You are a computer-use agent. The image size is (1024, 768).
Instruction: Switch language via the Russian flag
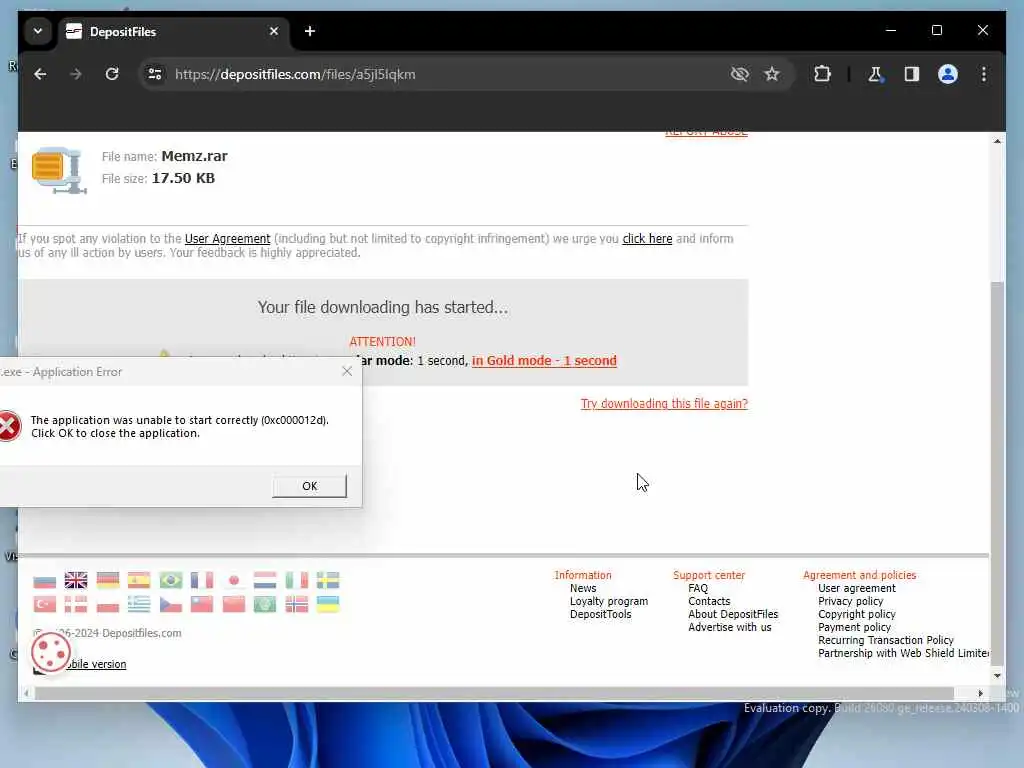(x=44, y=580)
